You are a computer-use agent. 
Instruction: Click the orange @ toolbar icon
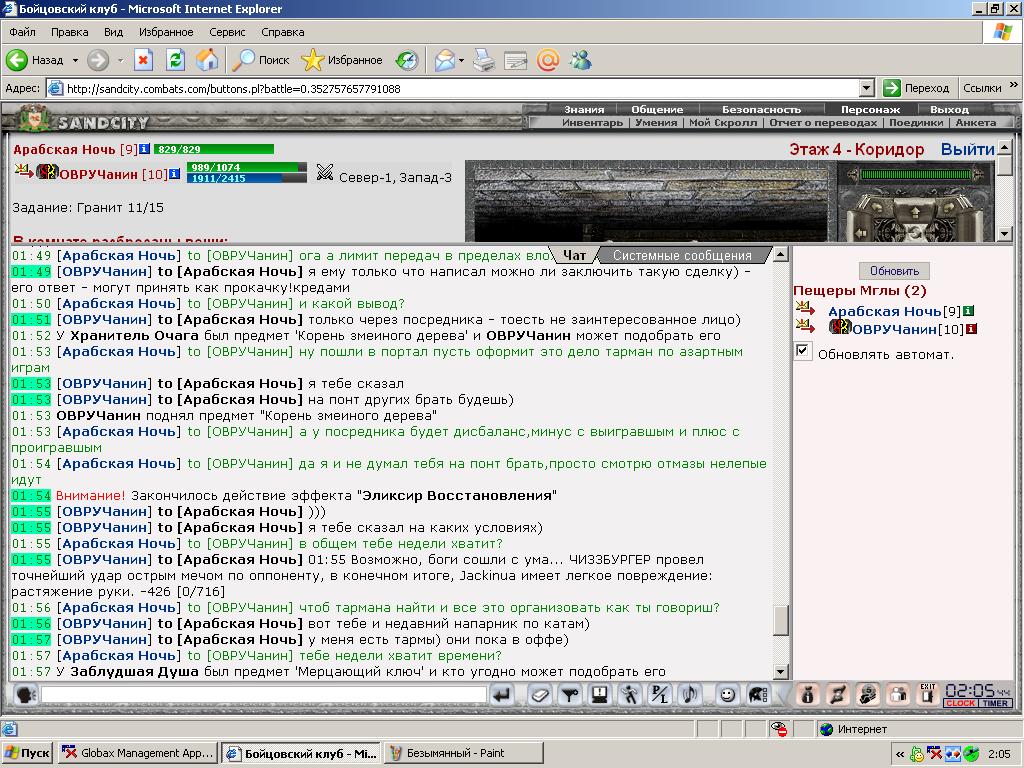[x=548, y=60]
